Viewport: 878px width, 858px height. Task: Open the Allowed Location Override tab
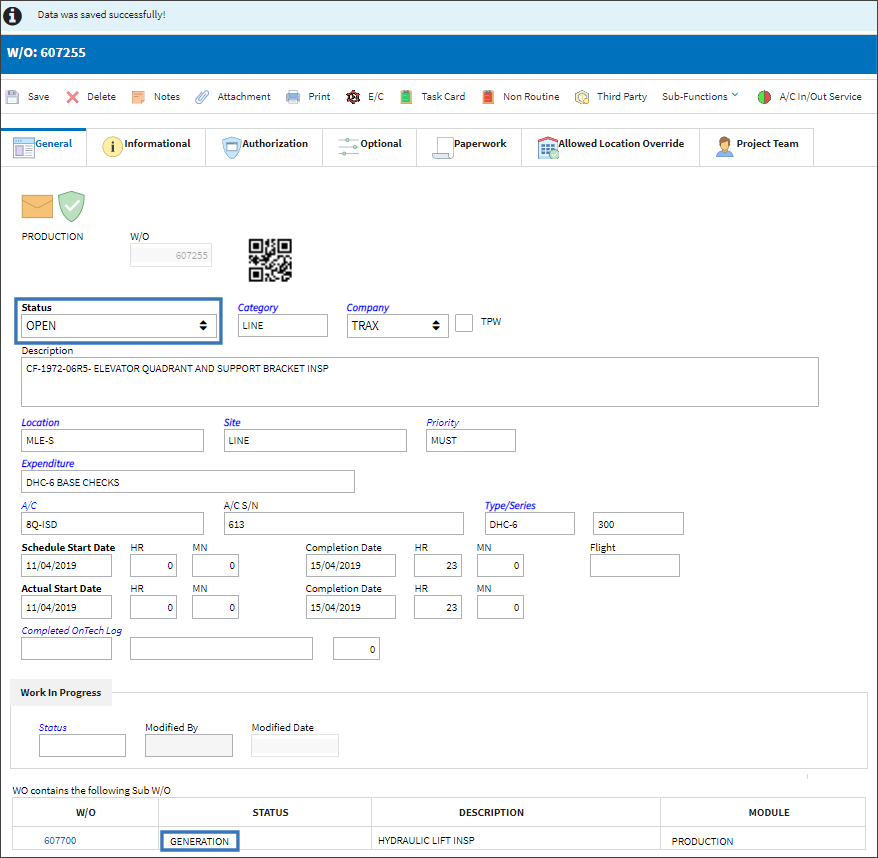(611, 147)
